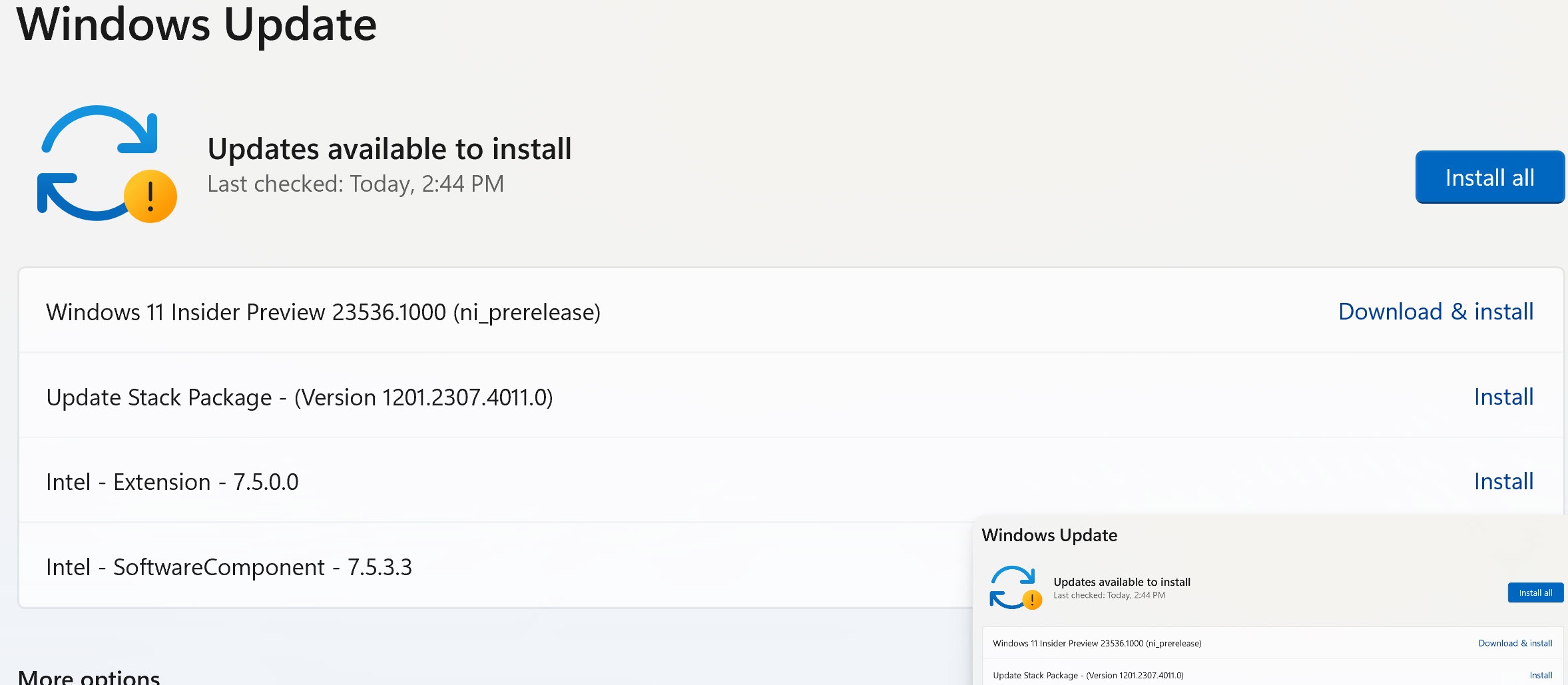Select the Intel - Extension - 7.5.0.0 row
Viewport: 1568px width, 685px height.
[790, 480]
